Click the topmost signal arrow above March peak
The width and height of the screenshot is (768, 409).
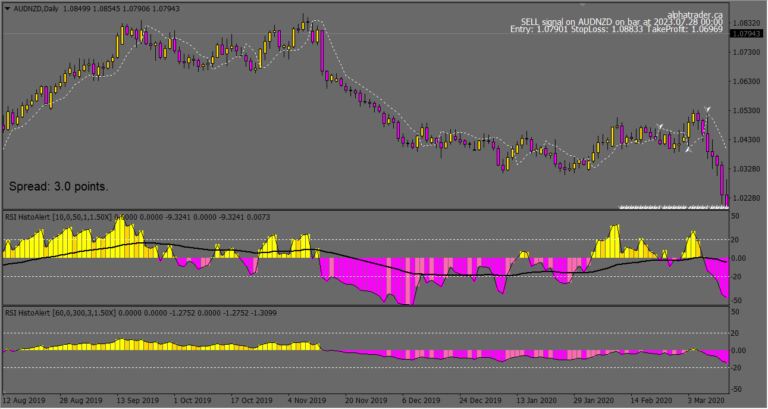click(x=708, y=109)
